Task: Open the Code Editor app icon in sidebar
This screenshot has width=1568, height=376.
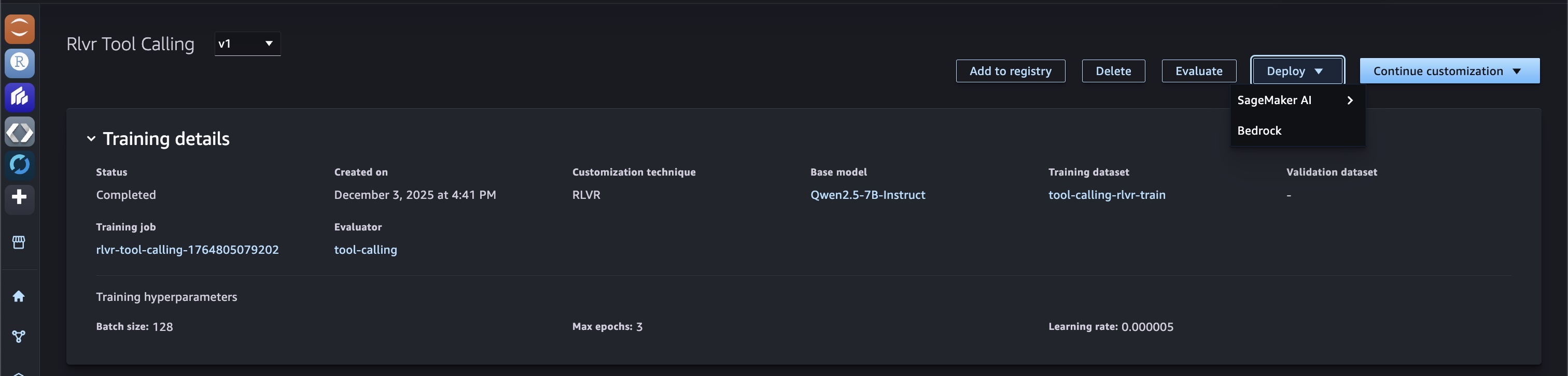Action: (x=20, y=132)
